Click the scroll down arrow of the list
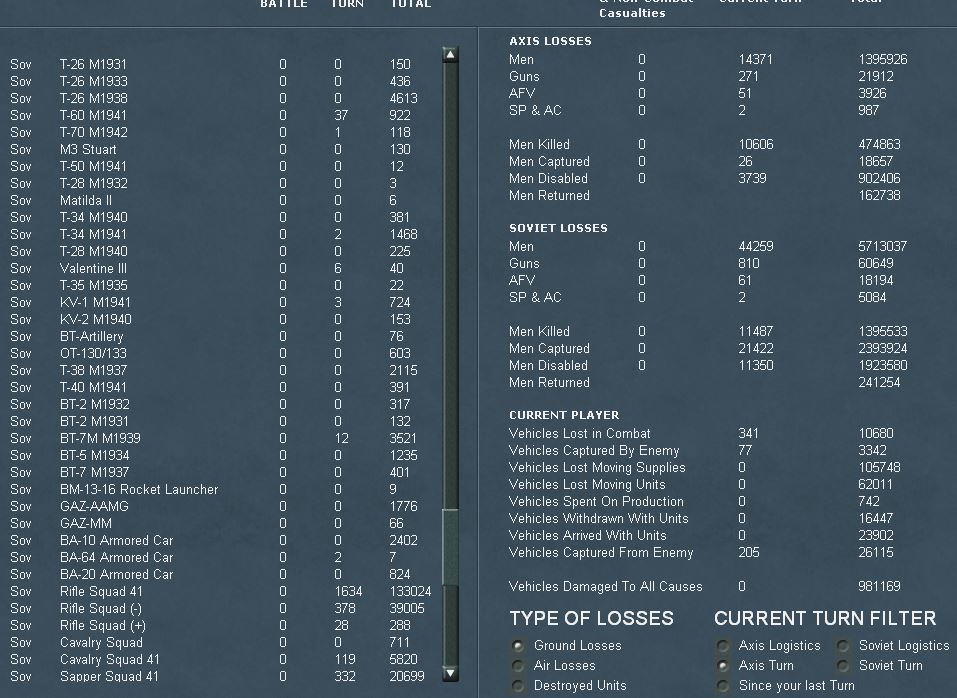 450,674
